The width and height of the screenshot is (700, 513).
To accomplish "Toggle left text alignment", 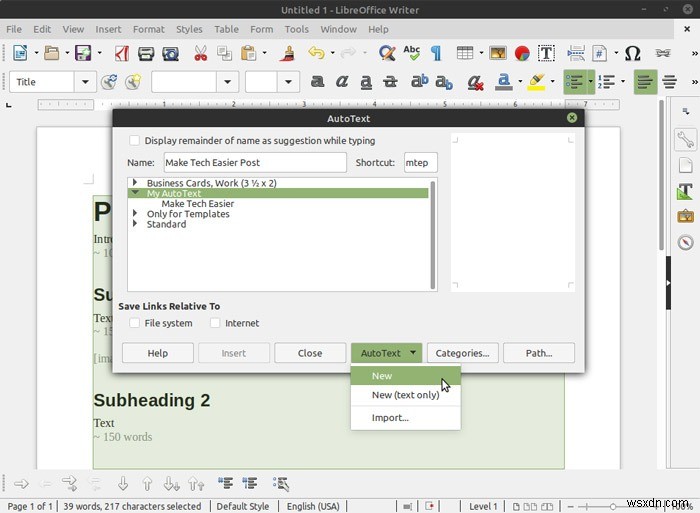I will pyautogui.click(x=645, y=82).
